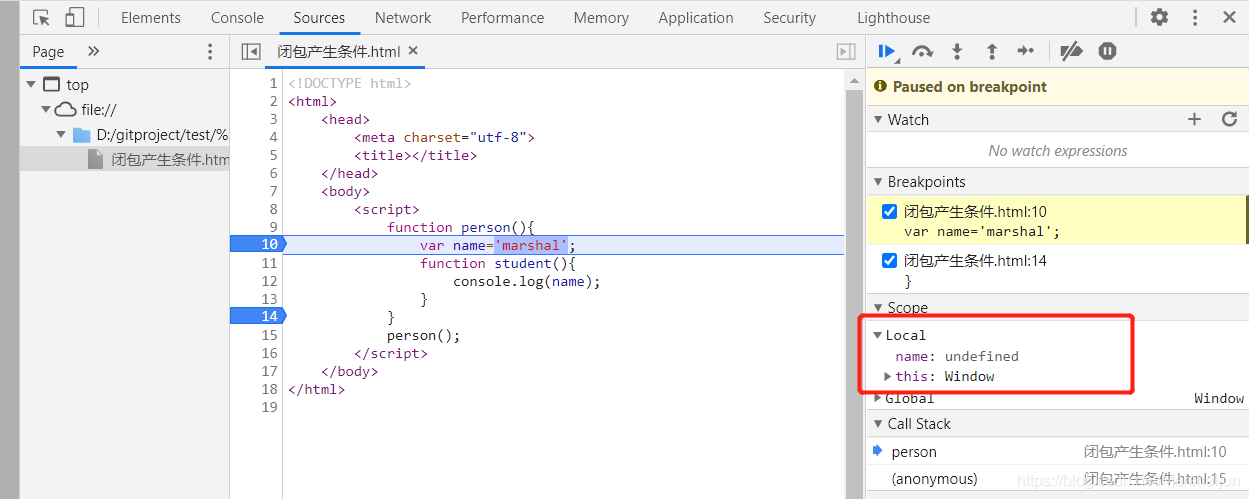The height and width of the screenshot is (499, 1249).
Task: Collapse the Call Stack section
Action: (877, 424)
